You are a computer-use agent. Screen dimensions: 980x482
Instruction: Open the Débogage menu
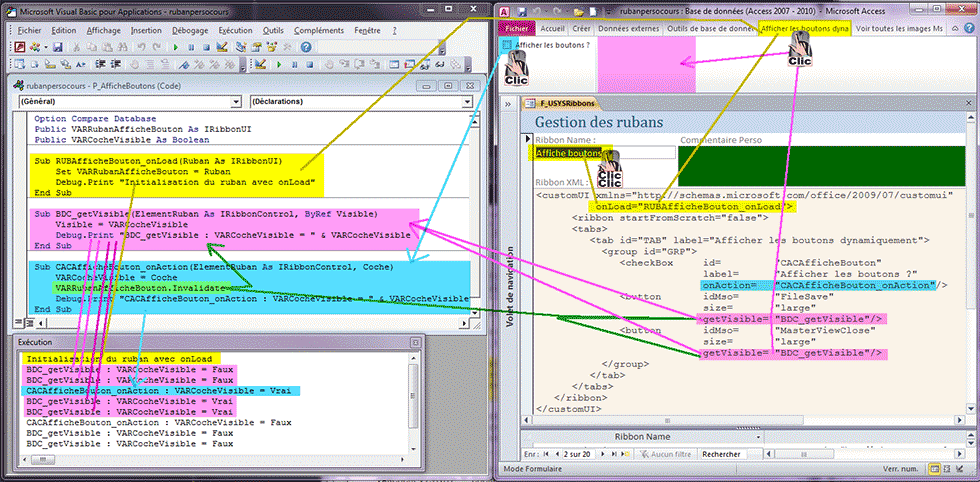tap(191, 30)
